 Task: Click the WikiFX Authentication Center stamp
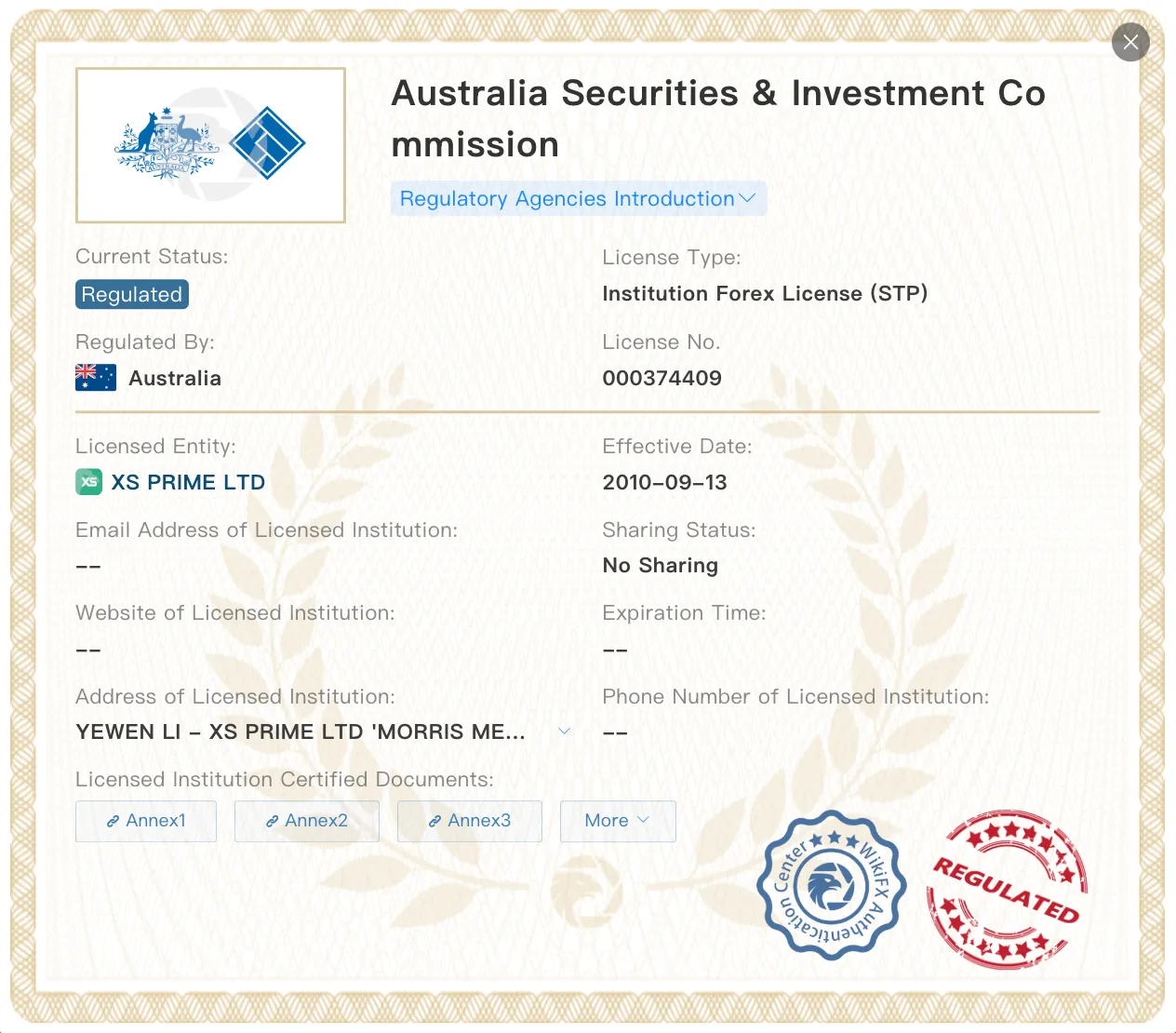(x=831, y=884)
